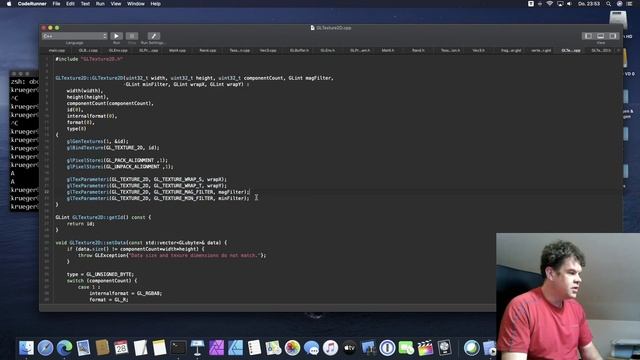The width and height of the screenshot is (640, 360).
Task: Open 1Password from the Dock
Action: click(x=387, y=348)
